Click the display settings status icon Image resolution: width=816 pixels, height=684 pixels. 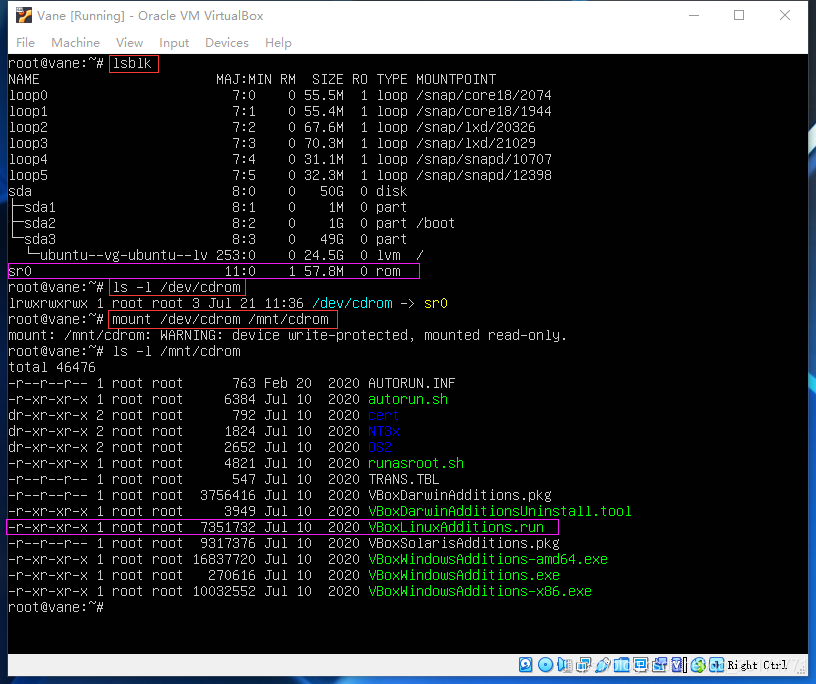tap(641, 665)
